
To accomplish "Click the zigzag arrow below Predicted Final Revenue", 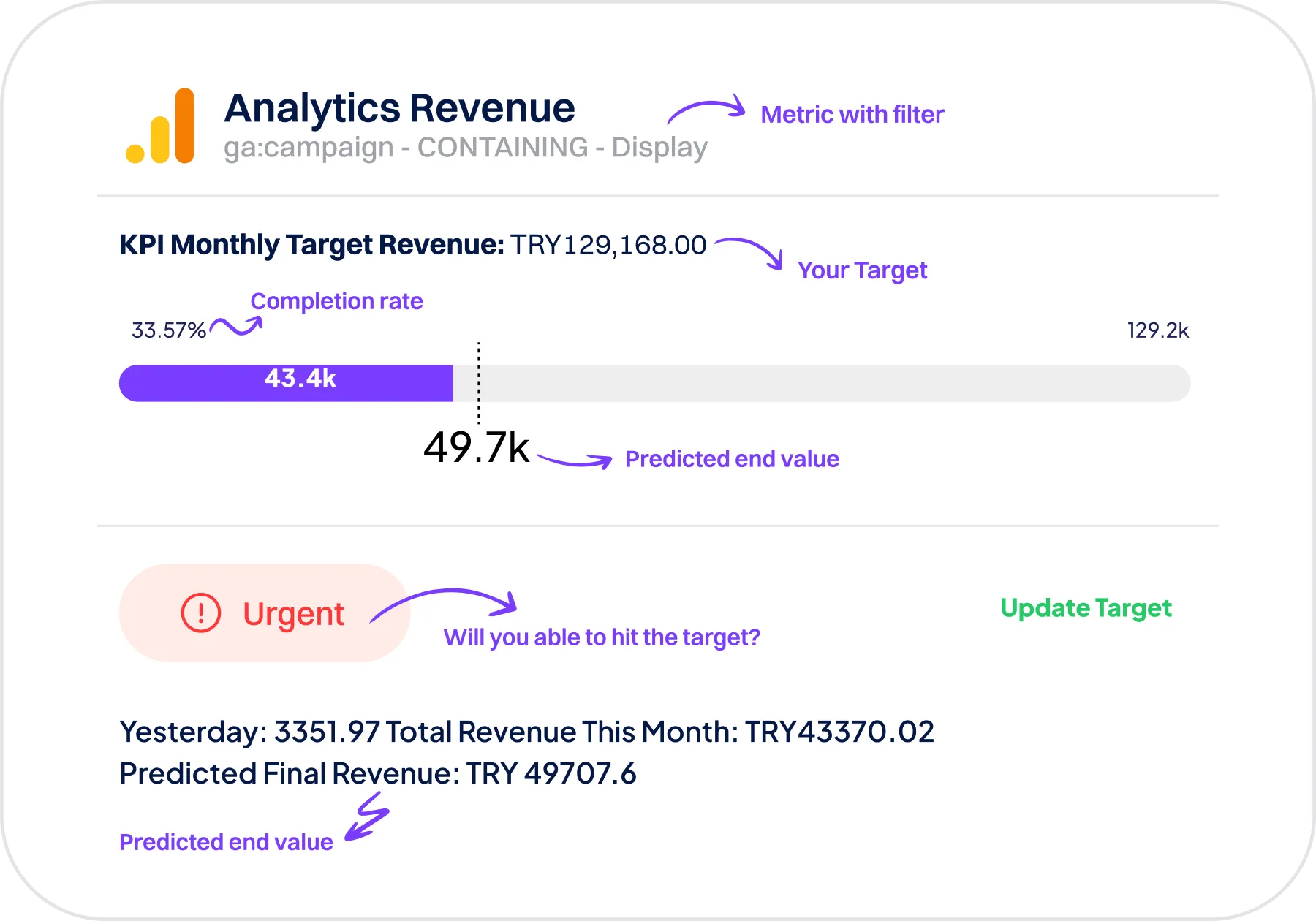I will 368,817.
